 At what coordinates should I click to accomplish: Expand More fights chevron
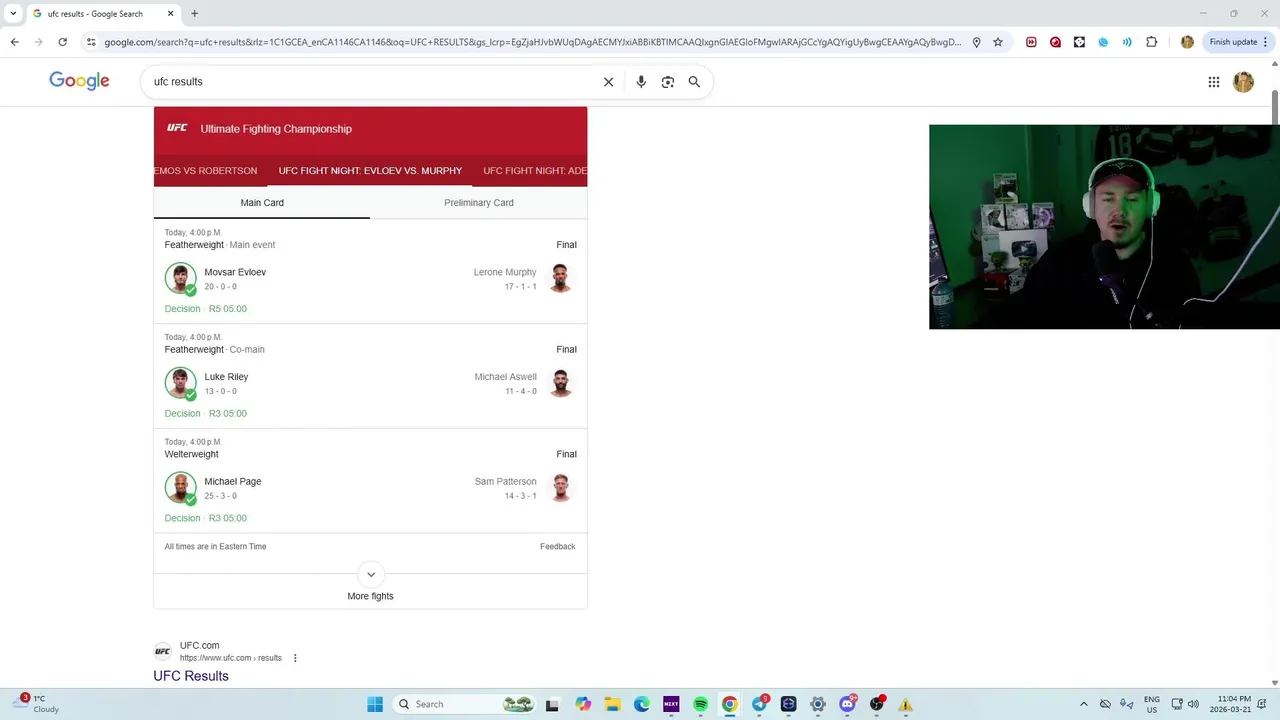[x=371, y=574]
